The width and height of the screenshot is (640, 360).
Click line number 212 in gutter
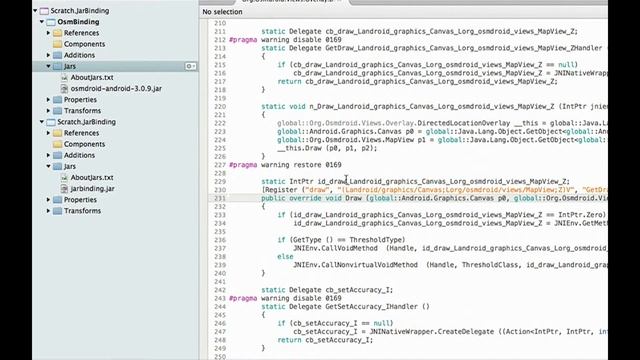(220, 40)
